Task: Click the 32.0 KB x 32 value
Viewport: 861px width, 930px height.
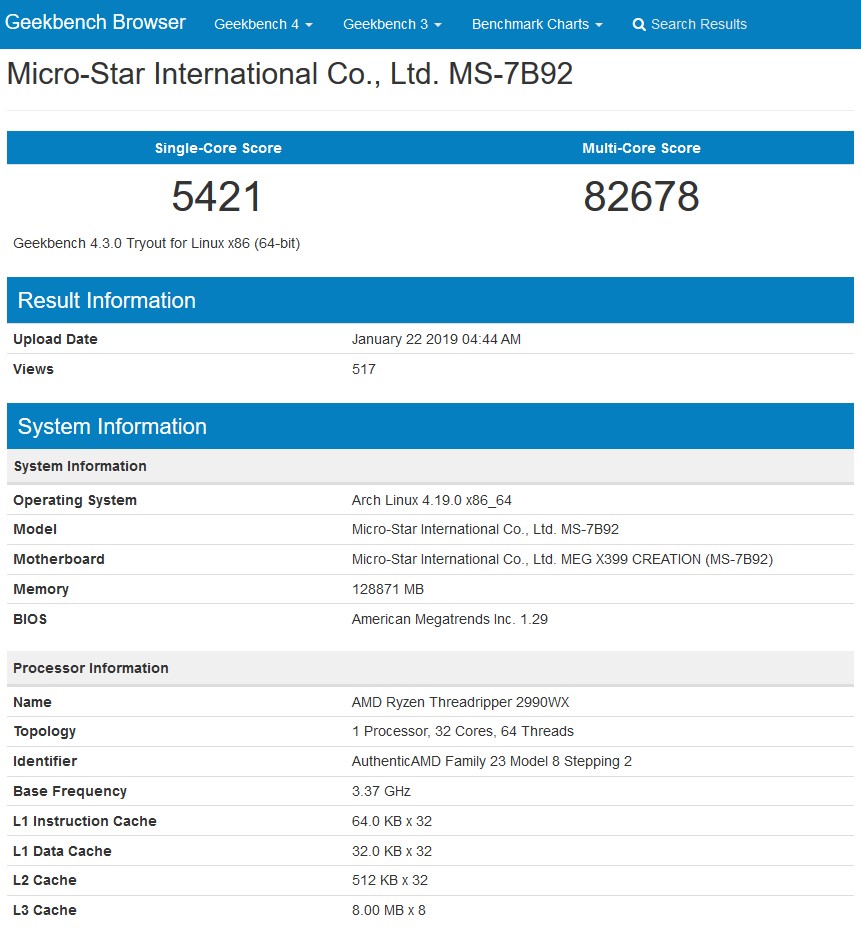Action: coord(391,851)
